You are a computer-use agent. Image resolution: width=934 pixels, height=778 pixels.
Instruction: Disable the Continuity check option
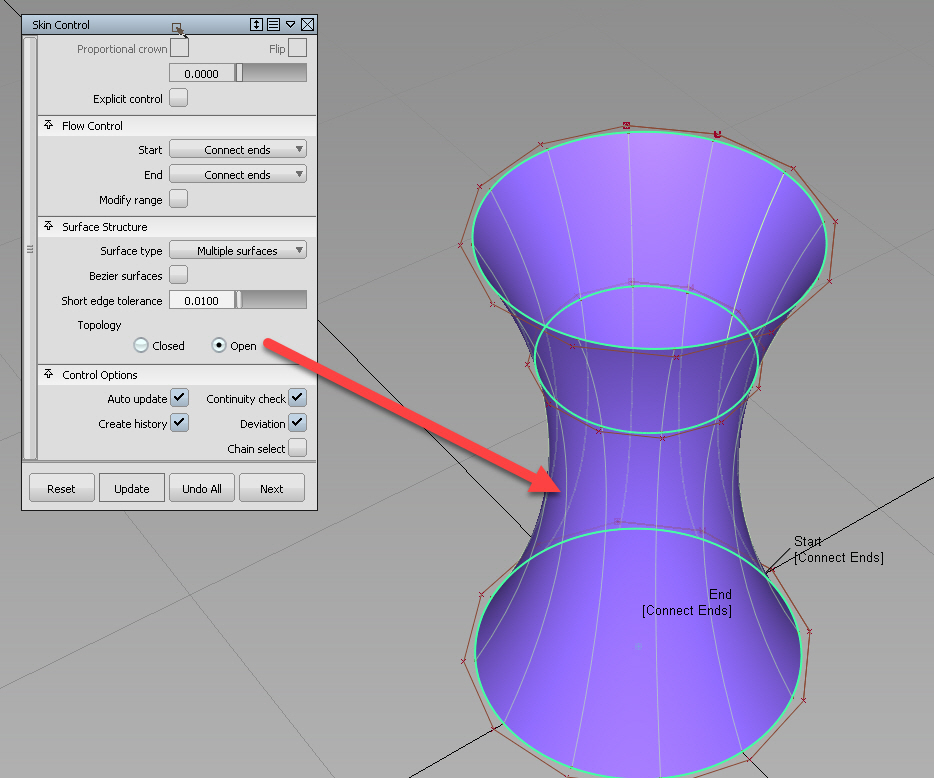tap(297, 397)
